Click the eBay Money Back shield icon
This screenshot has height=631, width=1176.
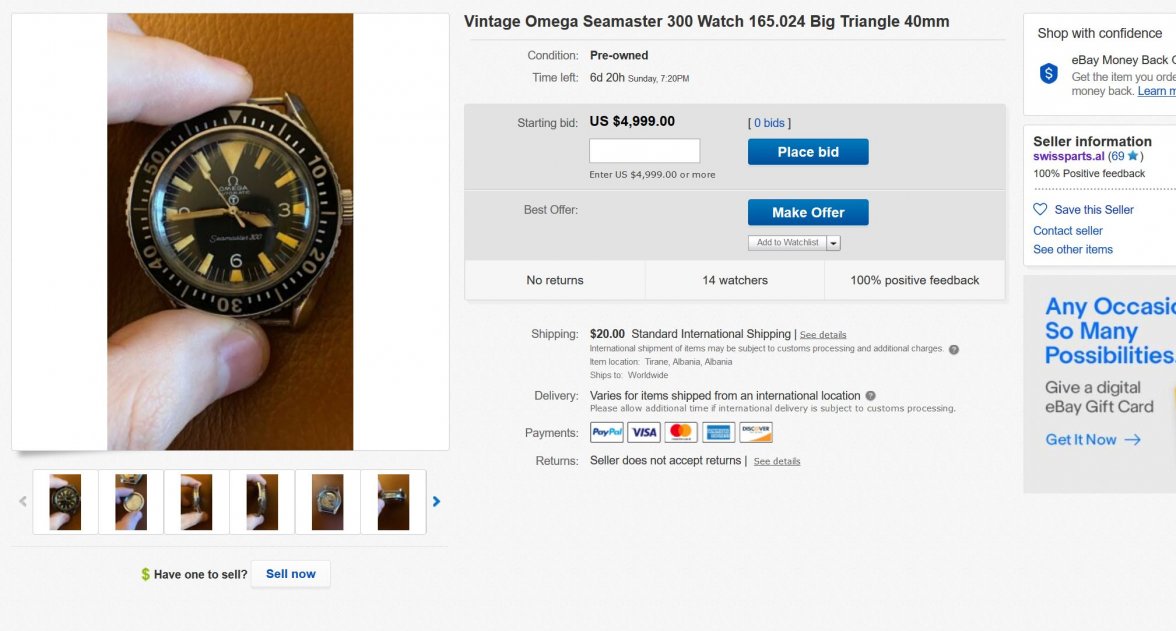tap(1048, 73)
